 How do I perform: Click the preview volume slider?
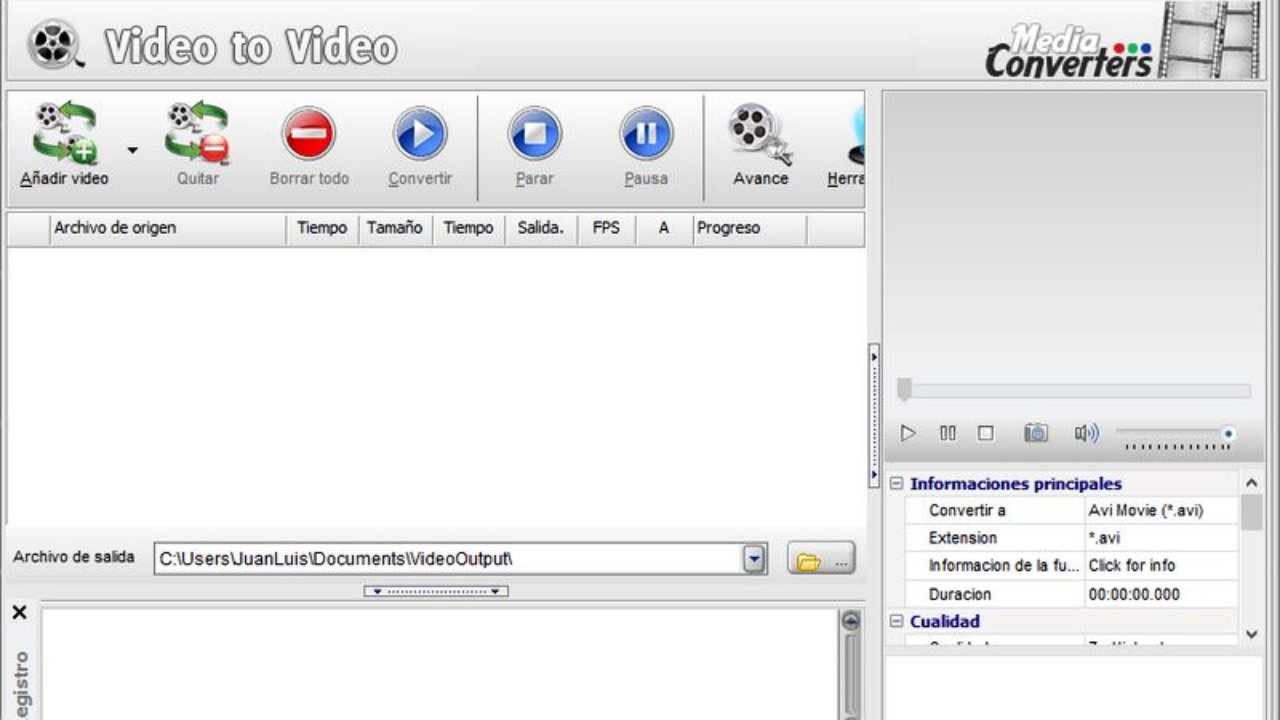pos(1176,435)
